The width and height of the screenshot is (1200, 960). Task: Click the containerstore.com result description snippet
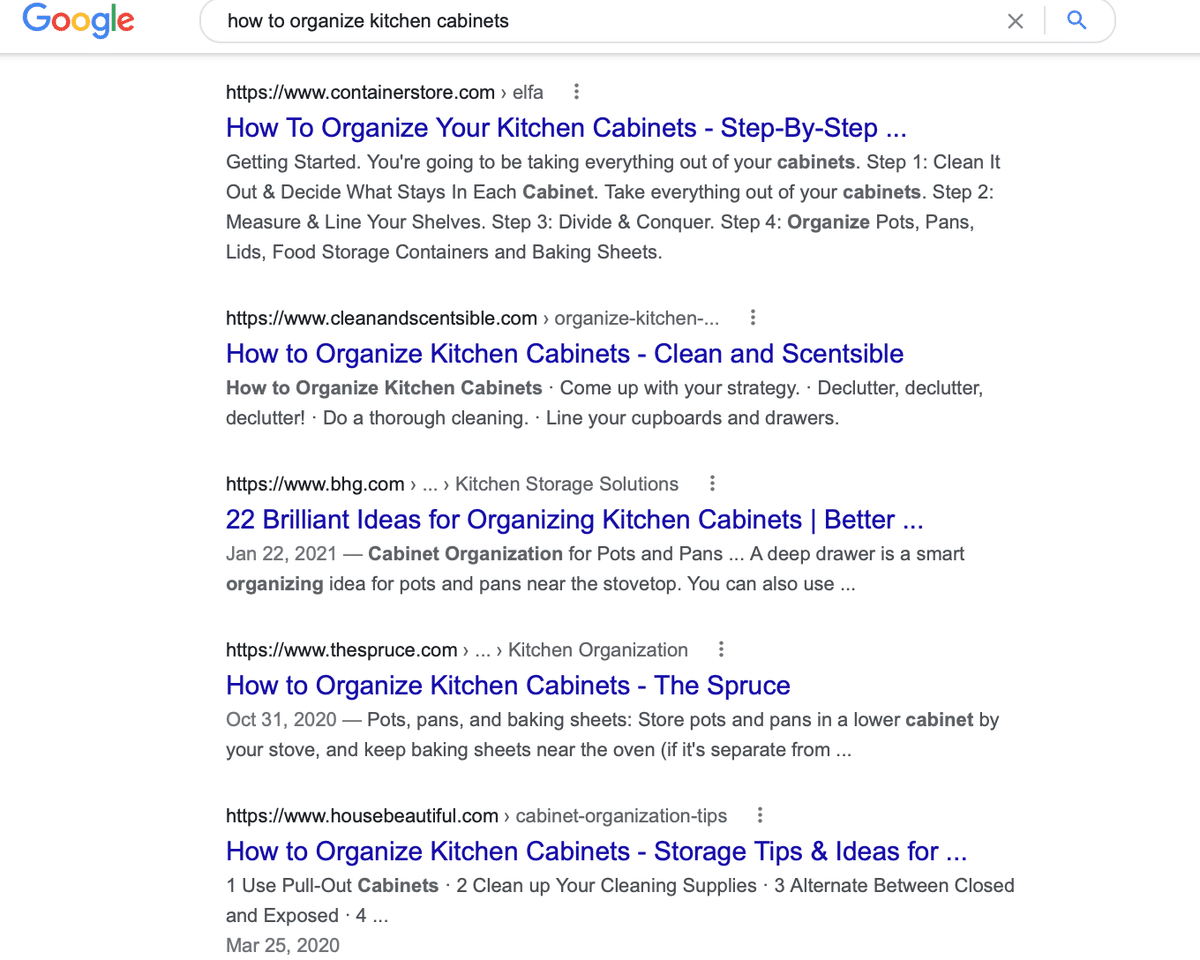612,207
